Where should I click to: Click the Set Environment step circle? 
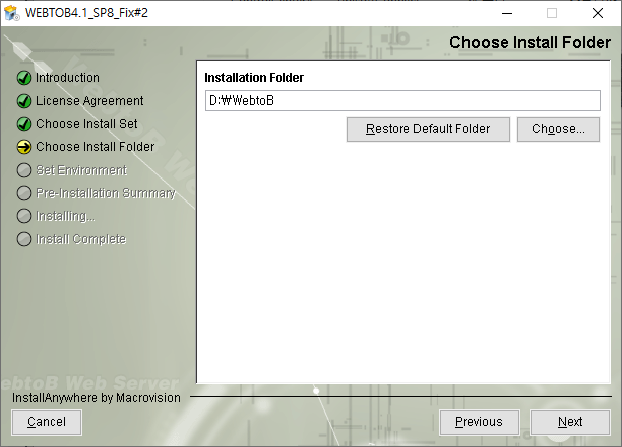point(24,170)
